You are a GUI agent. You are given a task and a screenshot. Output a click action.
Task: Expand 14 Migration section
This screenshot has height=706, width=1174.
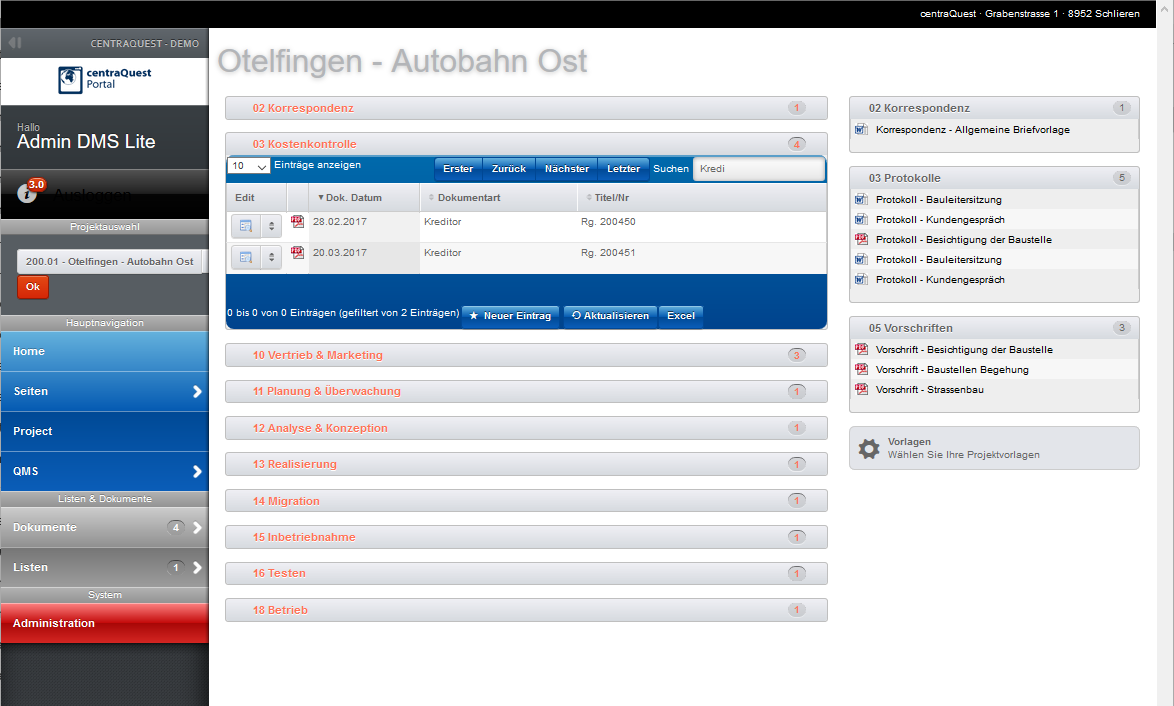coord(526,501)
